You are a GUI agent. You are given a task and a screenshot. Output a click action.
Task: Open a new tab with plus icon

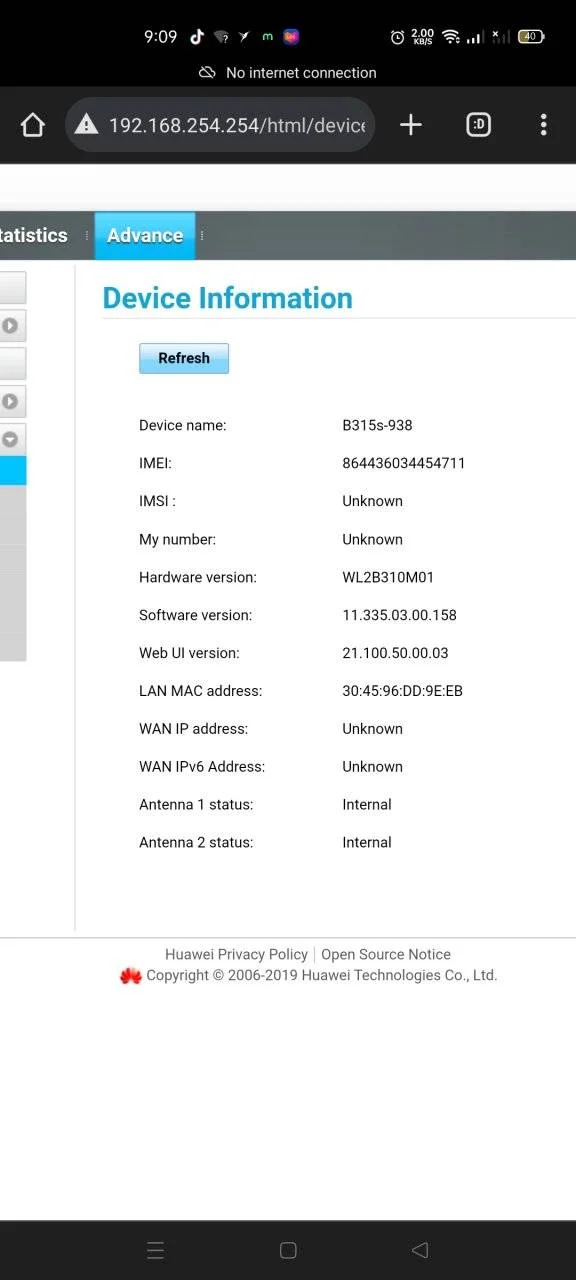pyautogui.click(x=411, y=125)
